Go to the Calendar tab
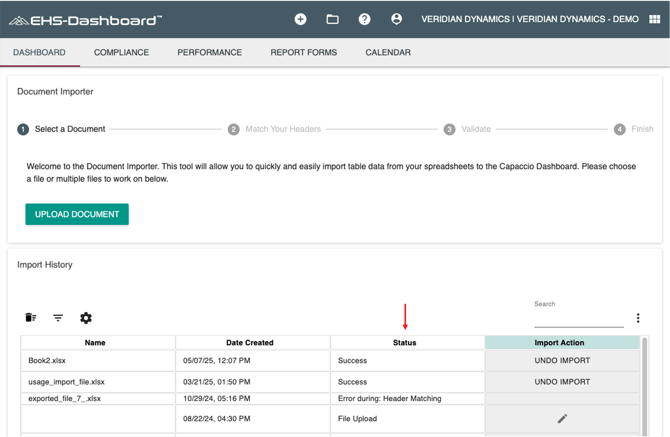Screen dimensions: 670x437 387,52
